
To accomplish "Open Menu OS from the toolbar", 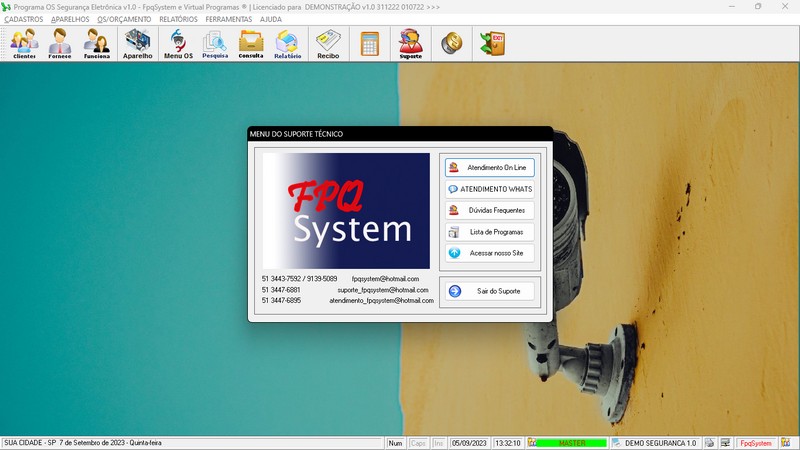I will point(178,44).
